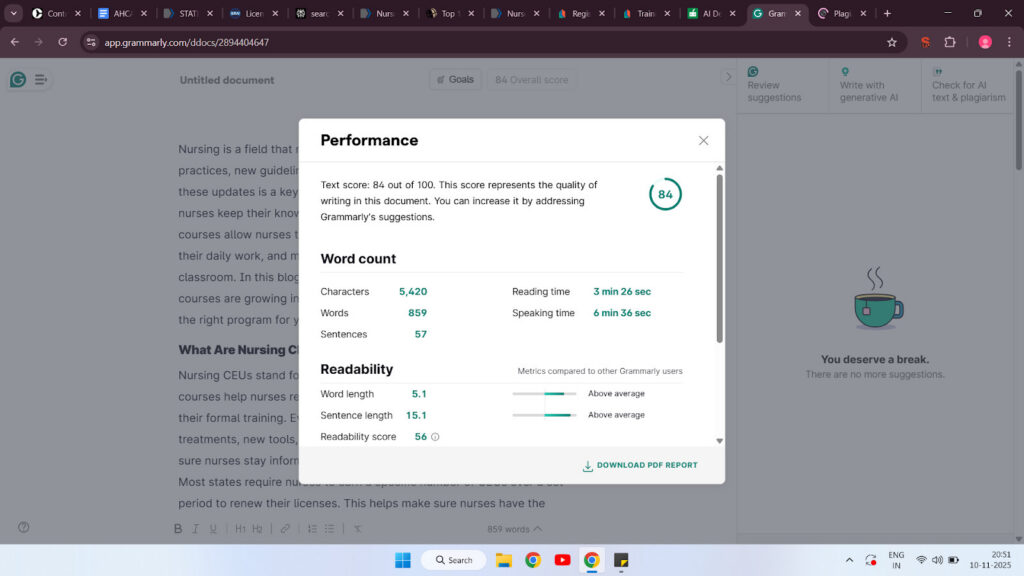Open the help question mark icon
This screenshot has width=1024, height=576.
[24, 527]
